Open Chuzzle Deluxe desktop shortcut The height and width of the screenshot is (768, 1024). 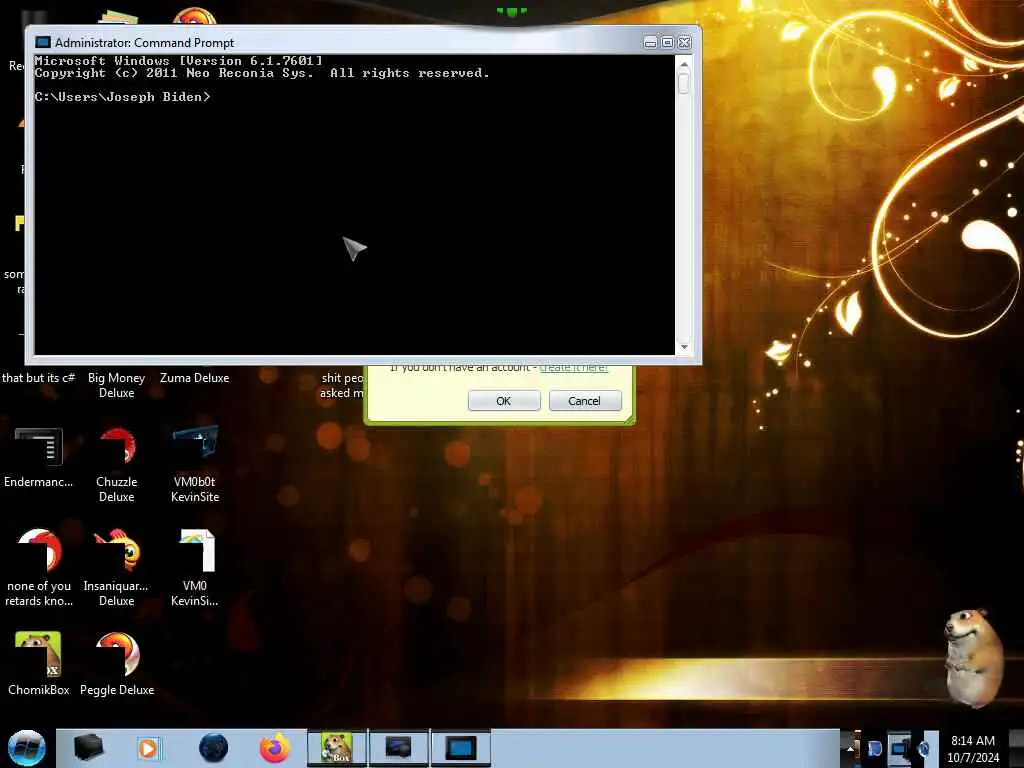click(x=117, y=464)
